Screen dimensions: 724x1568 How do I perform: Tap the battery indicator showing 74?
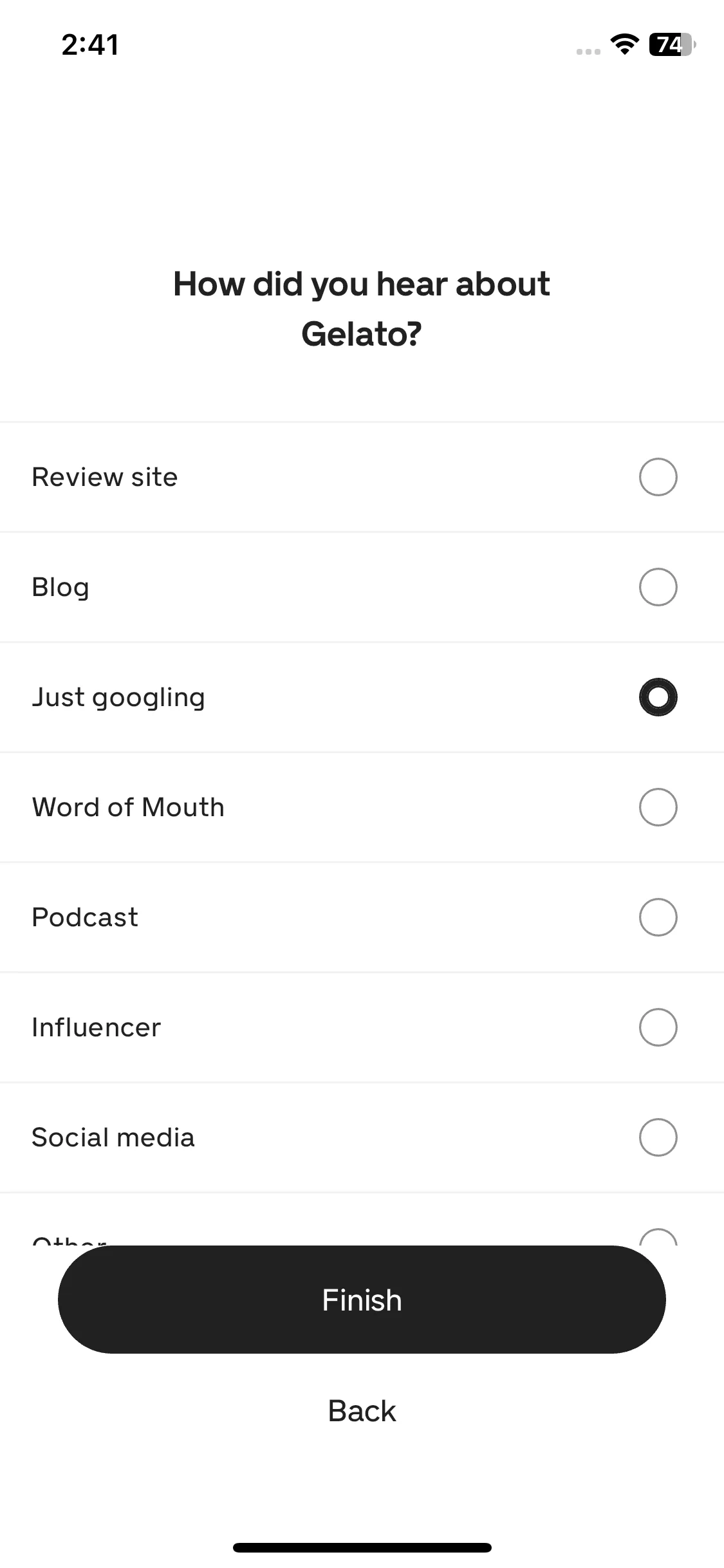point(673,44)
